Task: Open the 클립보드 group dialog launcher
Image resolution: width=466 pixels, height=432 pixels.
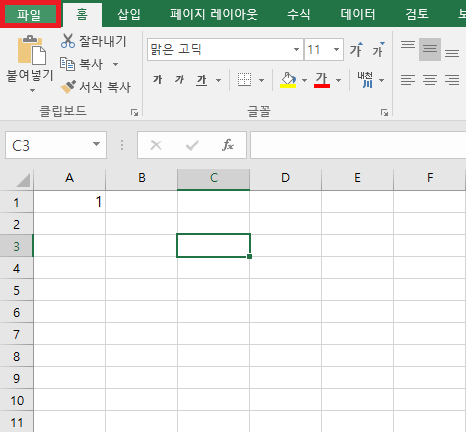Action: 134,112
